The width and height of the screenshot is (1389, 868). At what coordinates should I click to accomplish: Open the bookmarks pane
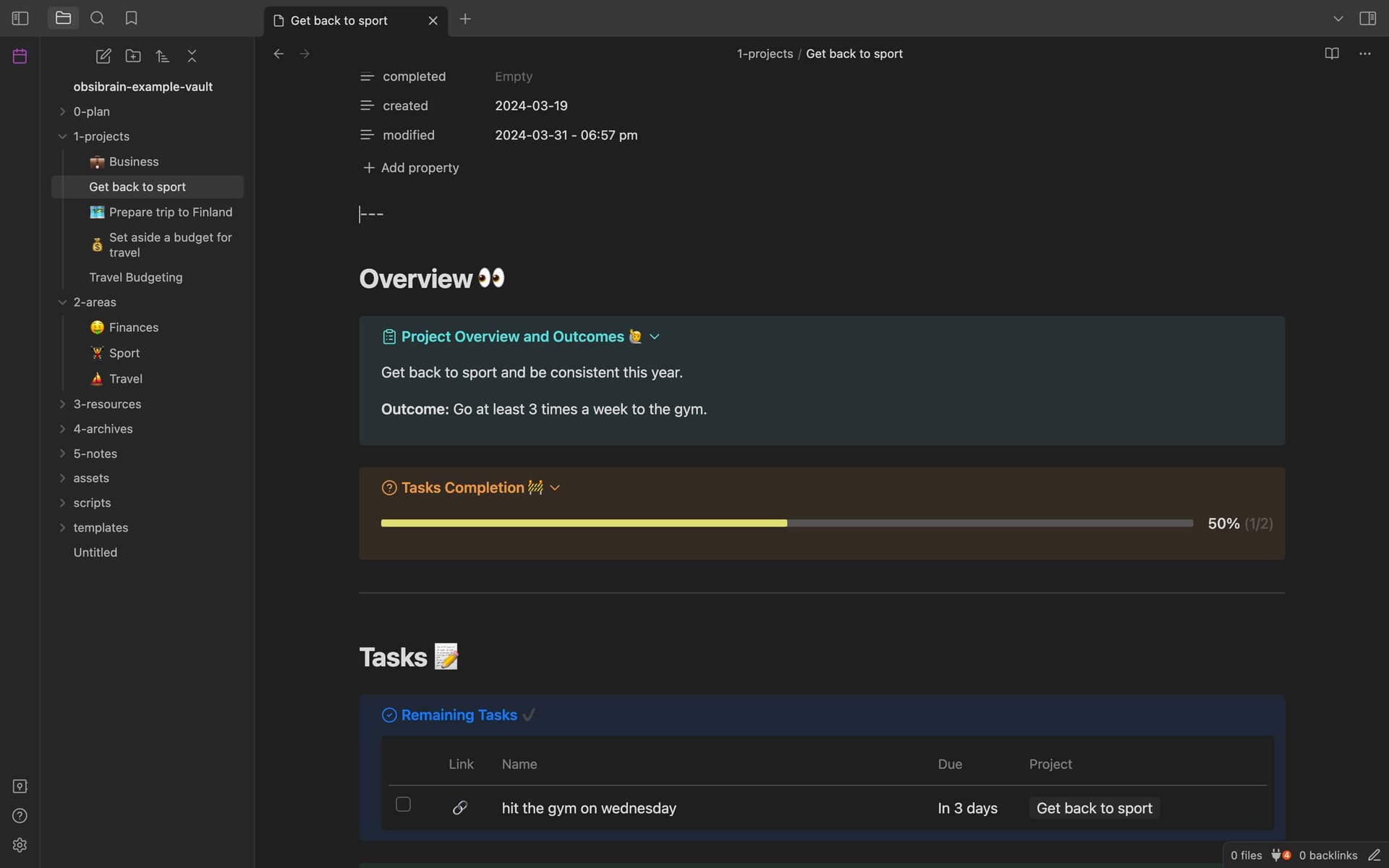[x=131, y=18]
